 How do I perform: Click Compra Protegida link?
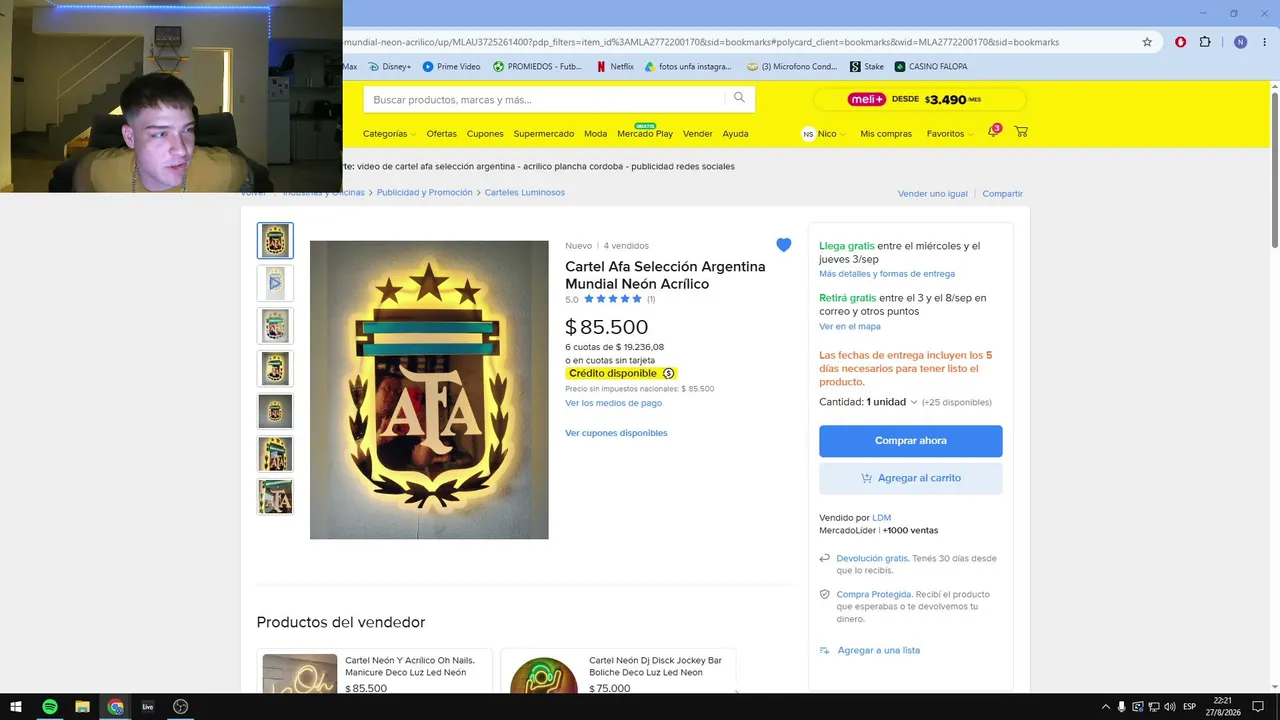pyautogui.click(x=873, y=595)
